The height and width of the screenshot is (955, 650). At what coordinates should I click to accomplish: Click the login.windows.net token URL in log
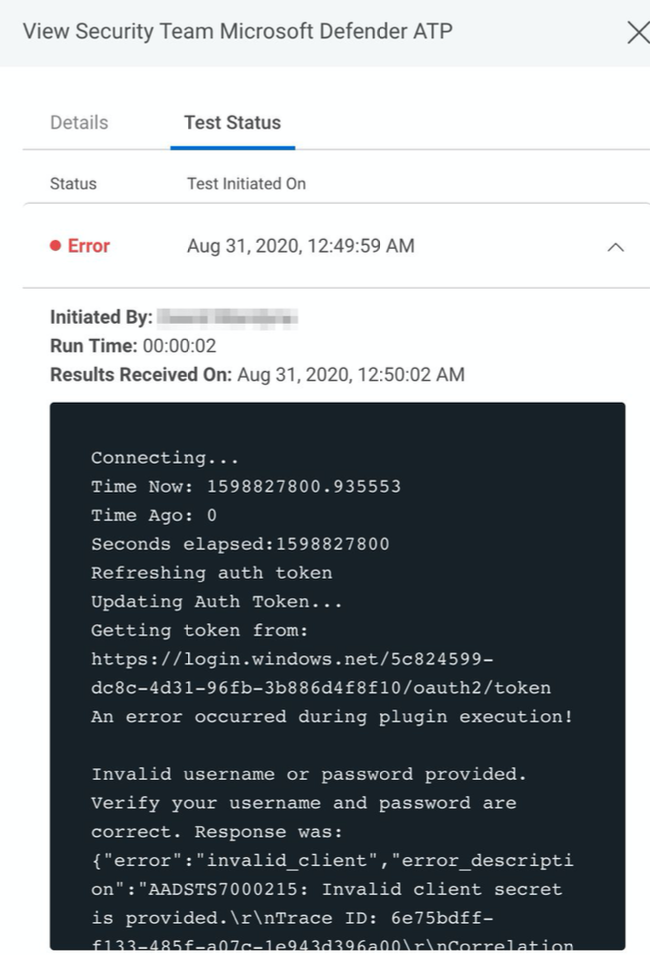[321, 673]
